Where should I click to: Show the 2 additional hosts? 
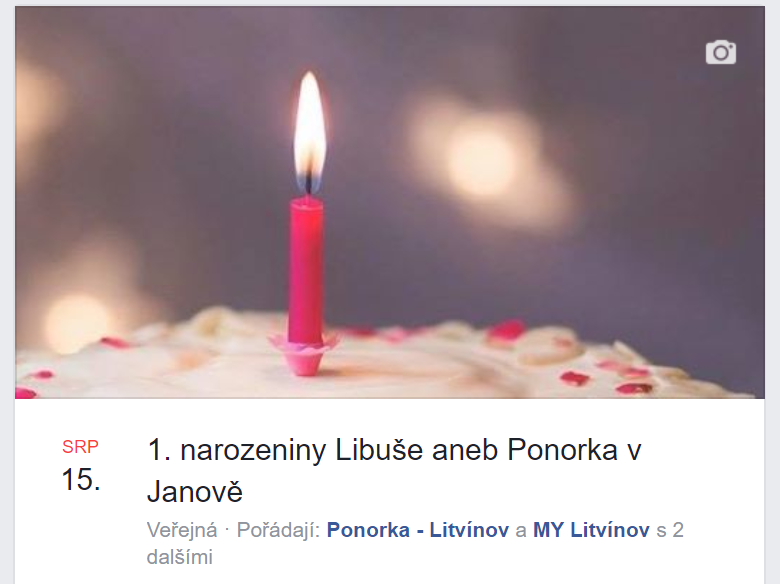pyautogui.click(x=670, y=530)
